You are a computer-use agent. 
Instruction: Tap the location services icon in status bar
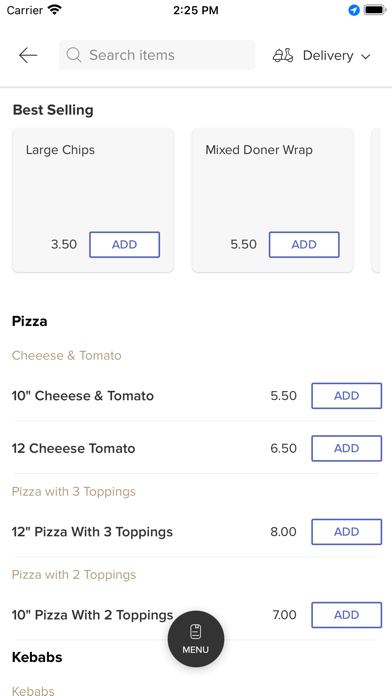[x=354, y=10]
